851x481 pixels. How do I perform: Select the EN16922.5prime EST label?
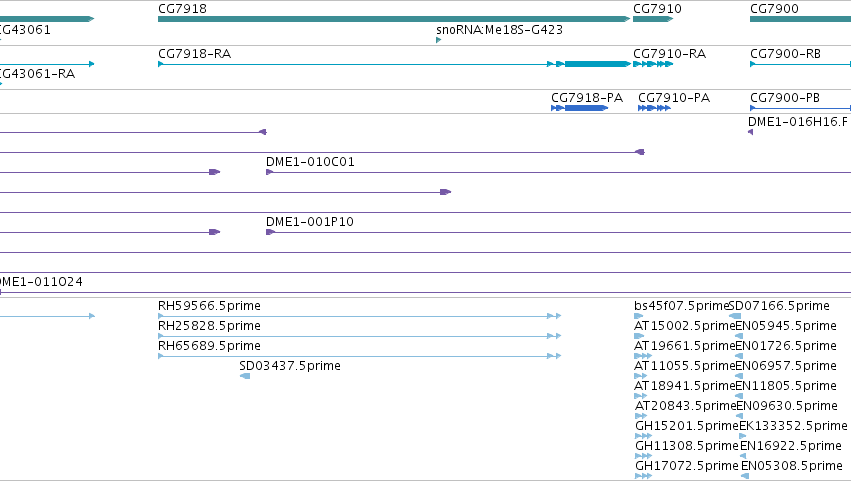(x=791, y=446)
